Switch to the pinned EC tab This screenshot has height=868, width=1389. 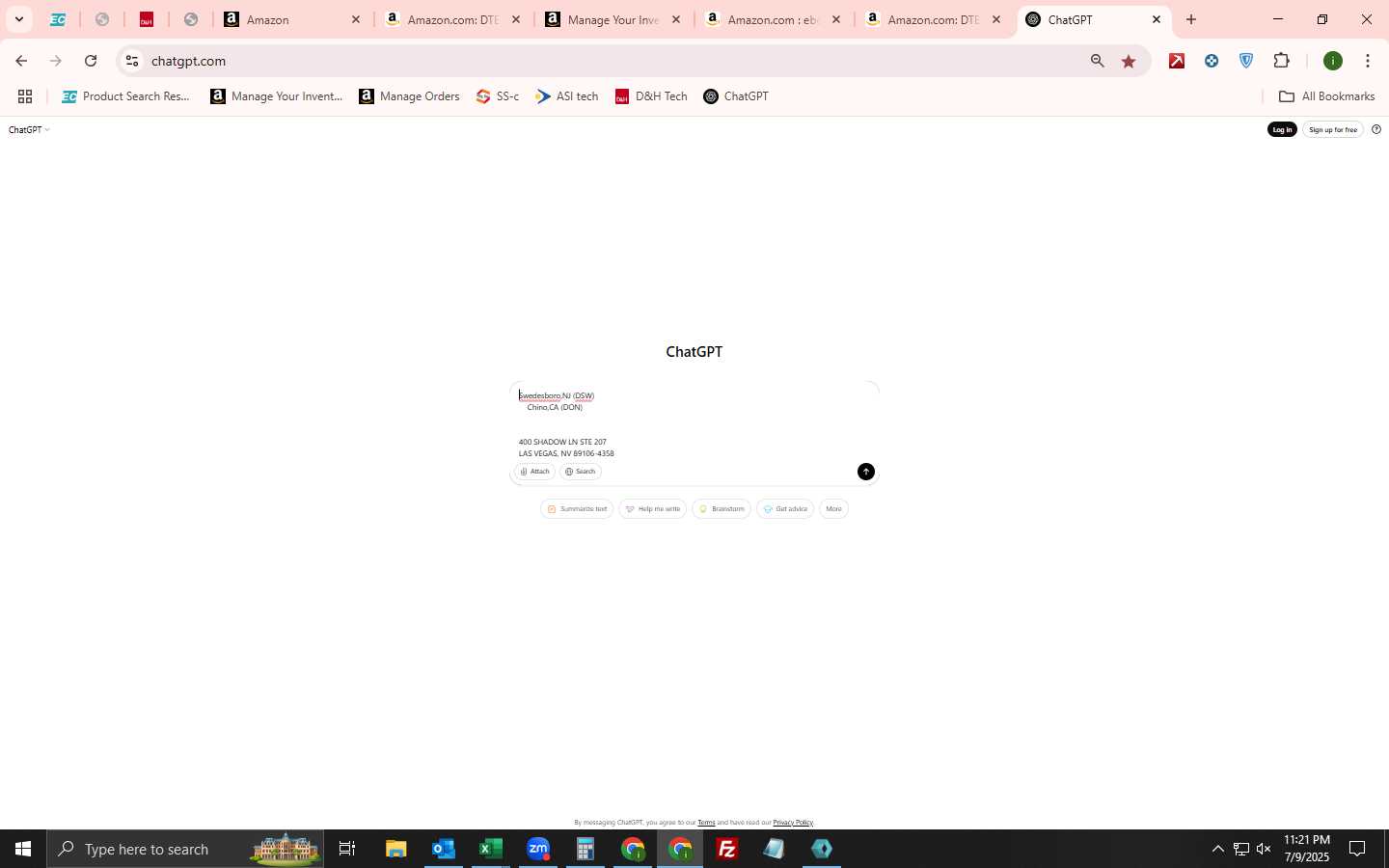58,19
